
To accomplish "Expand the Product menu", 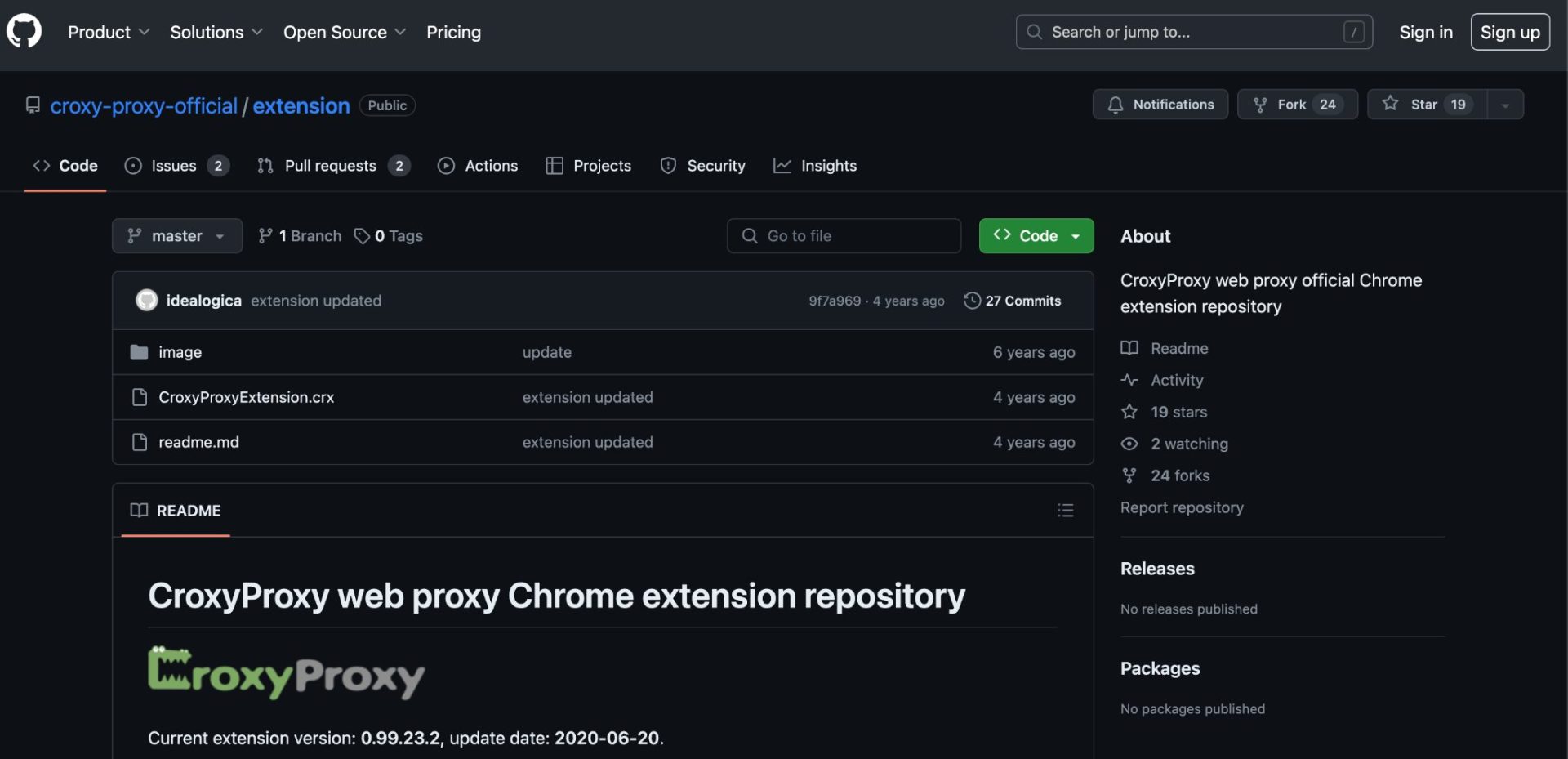I will click(x=109, y=32).
